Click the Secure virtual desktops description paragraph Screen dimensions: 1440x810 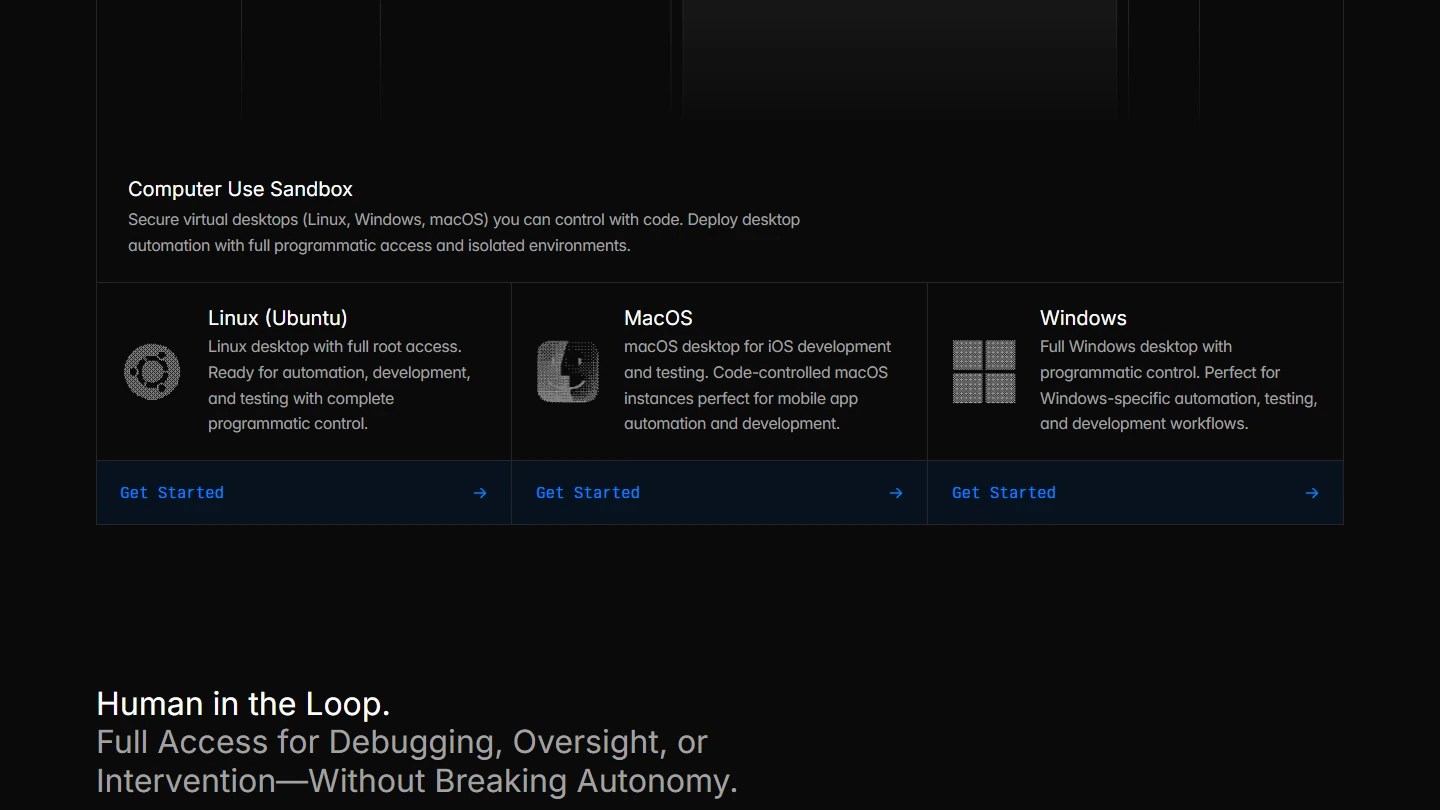coord(464,232)
